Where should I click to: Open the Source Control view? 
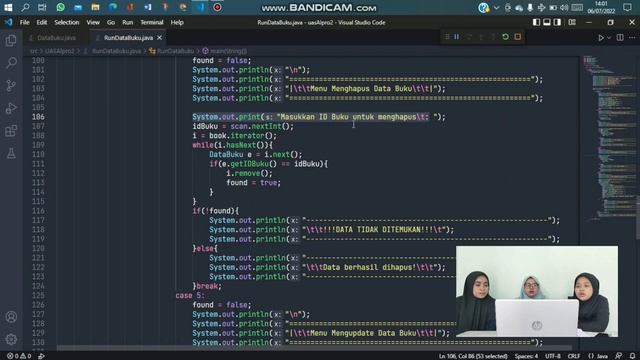[x=11, y=85]
